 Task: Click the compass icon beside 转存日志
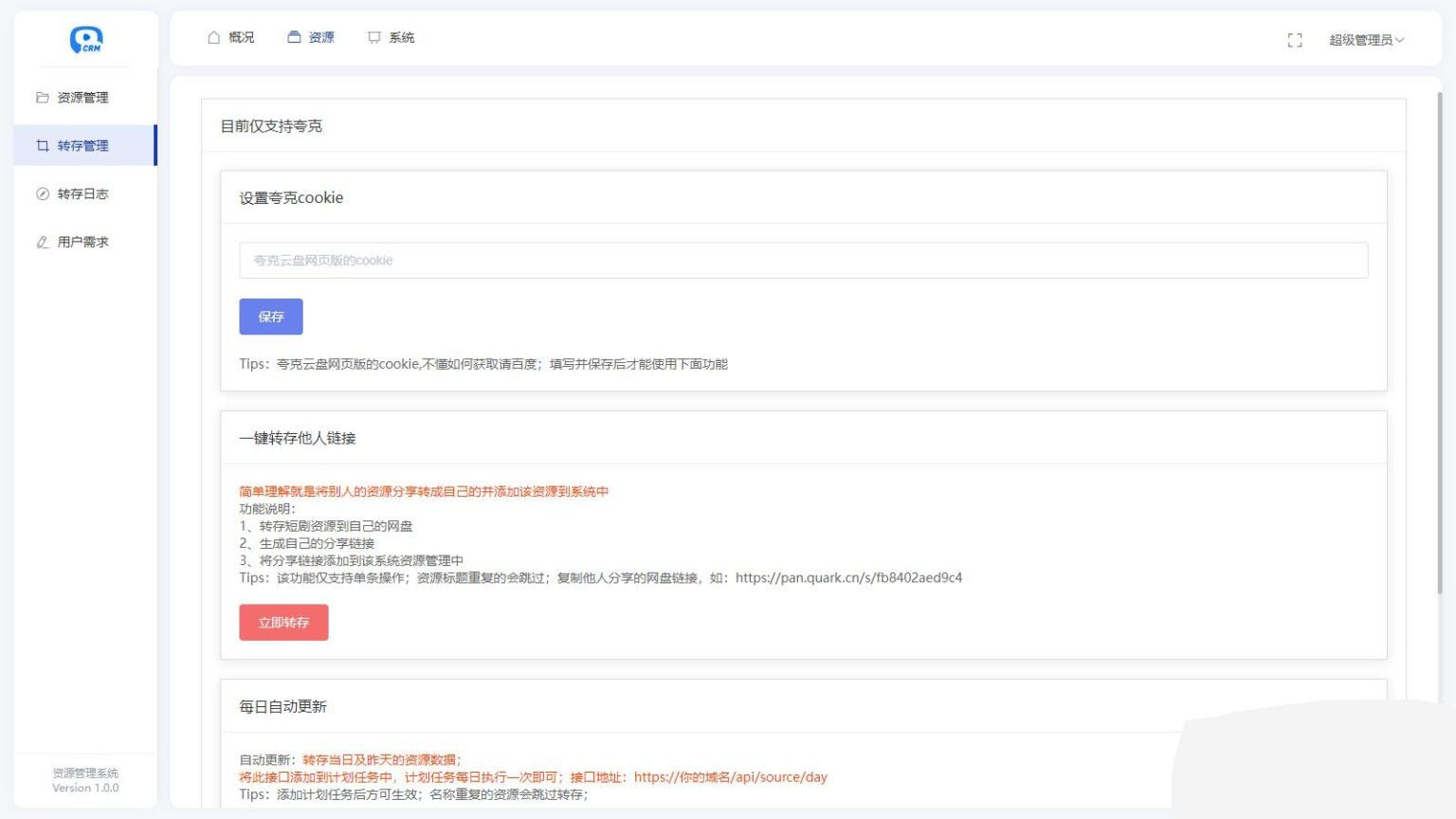[42, 194]
